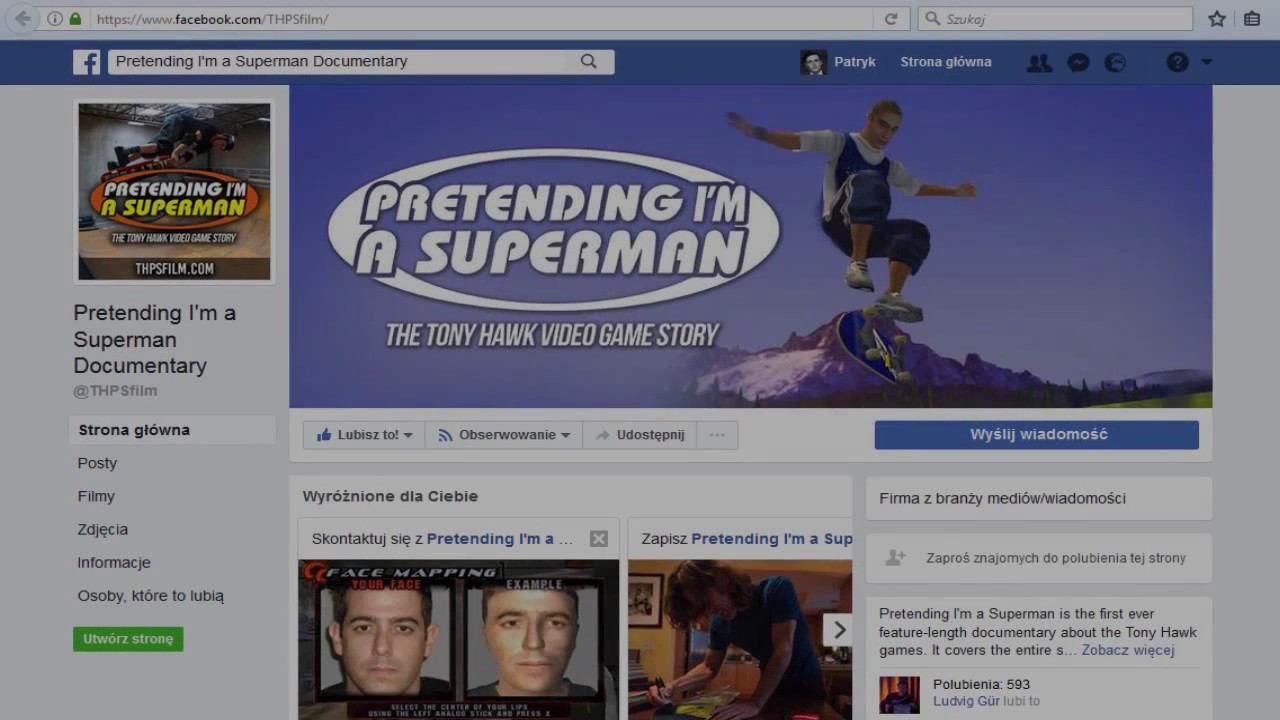Click Polubienia: 593 text

point(981,685)
